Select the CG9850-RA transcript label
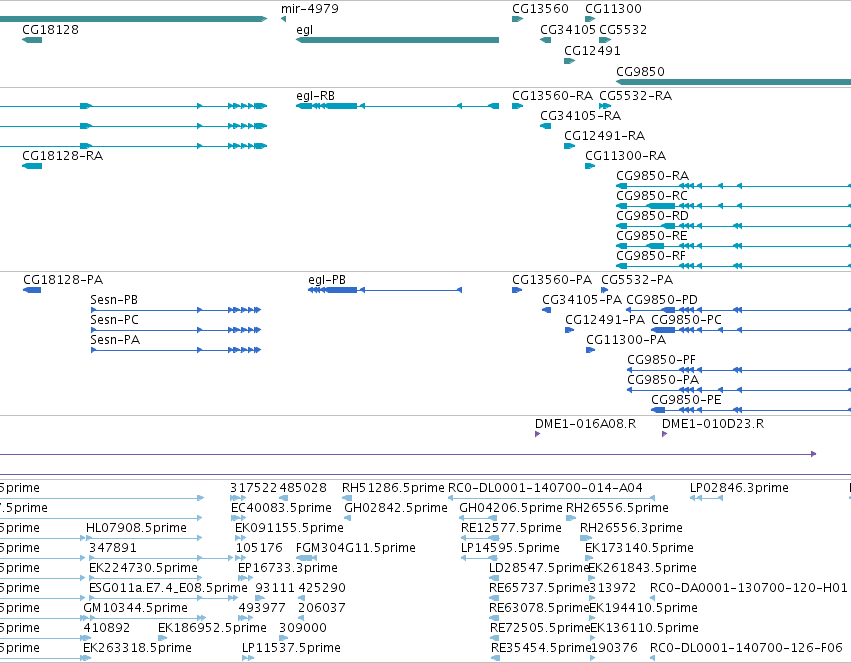The image size is (851, 663). point(652,176)
